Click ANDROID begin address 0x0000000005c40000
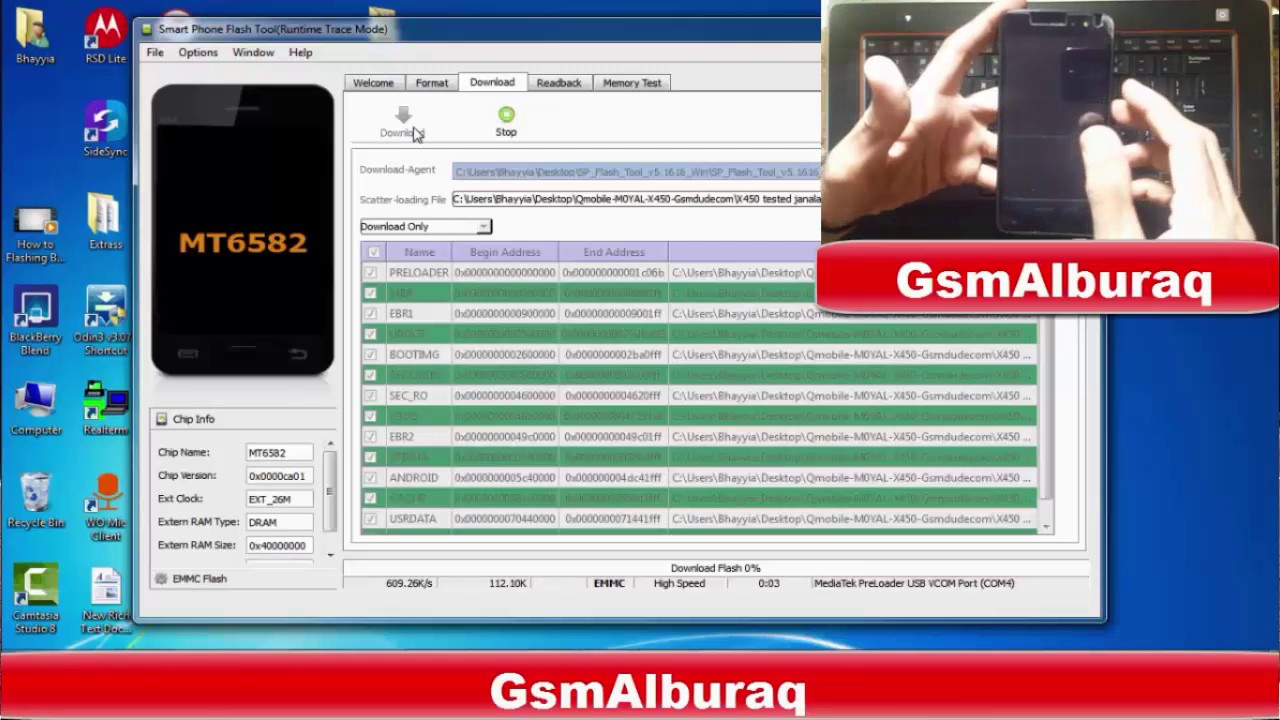This screenshot has height=720, width=1280. click(x=505, y=478)
